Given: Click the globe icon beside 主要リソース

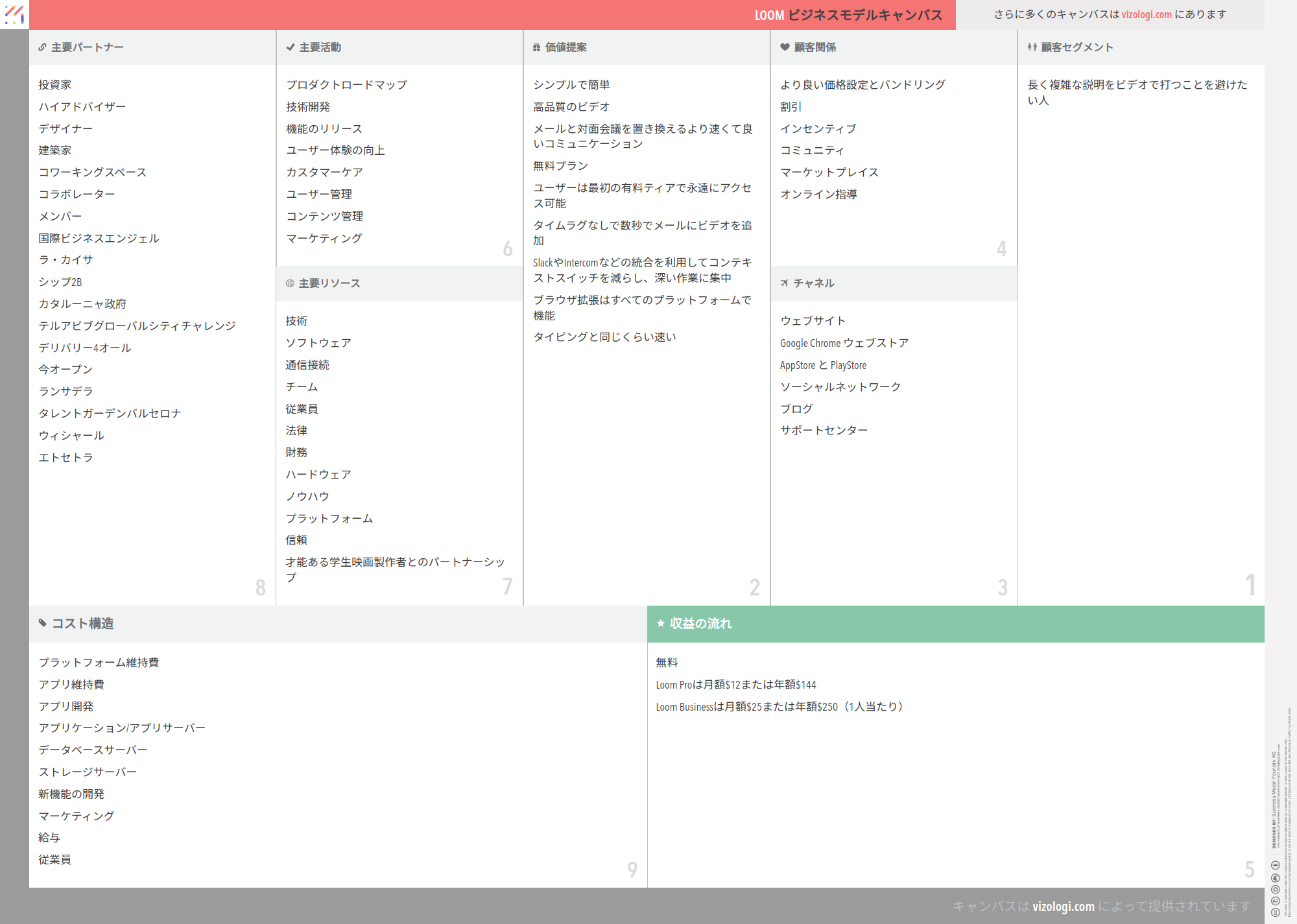Looking at the screenshot, I should point(290,283).
